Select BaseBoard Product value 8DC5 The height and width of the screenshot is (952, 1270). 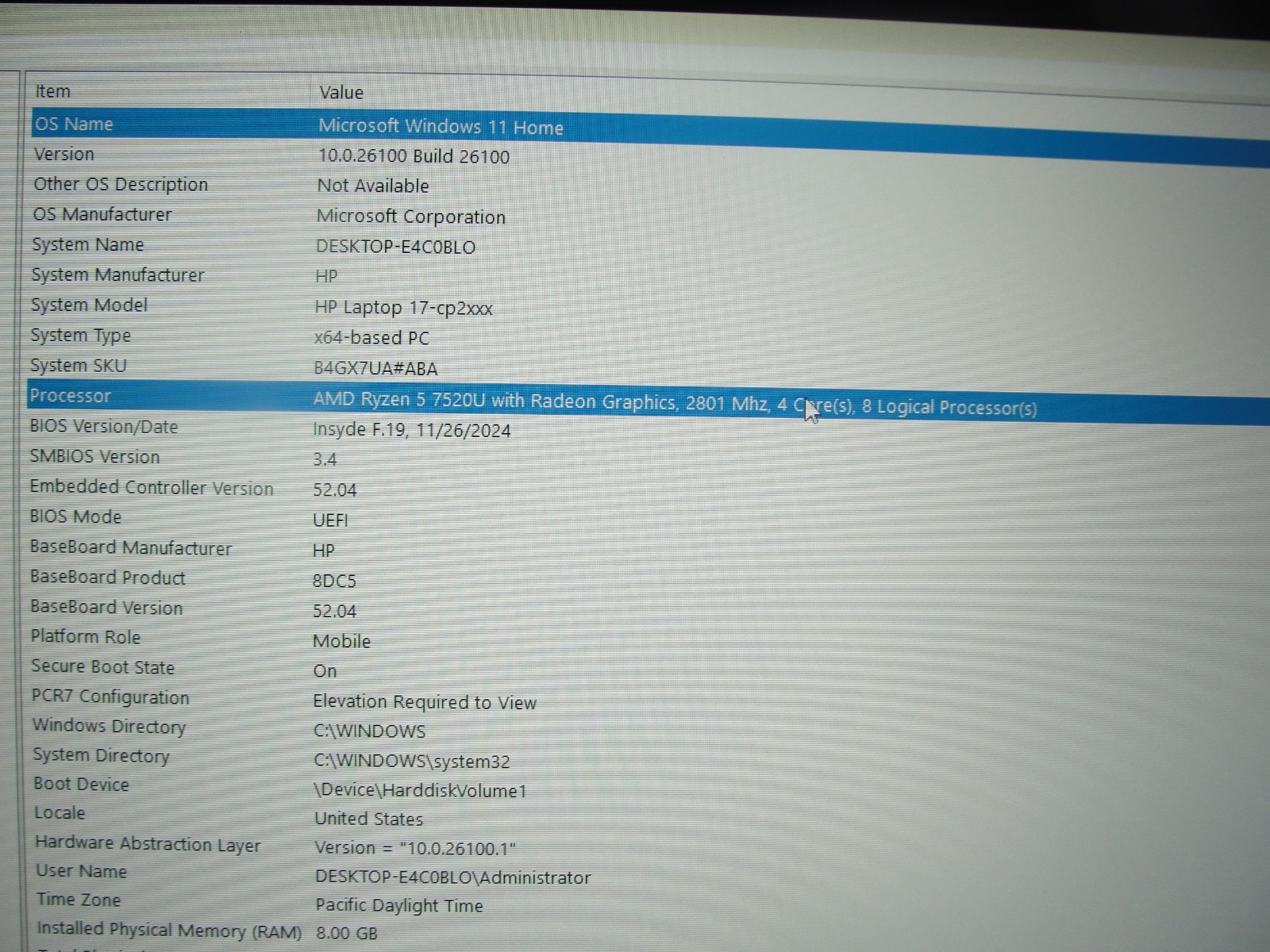coord(334,581)
